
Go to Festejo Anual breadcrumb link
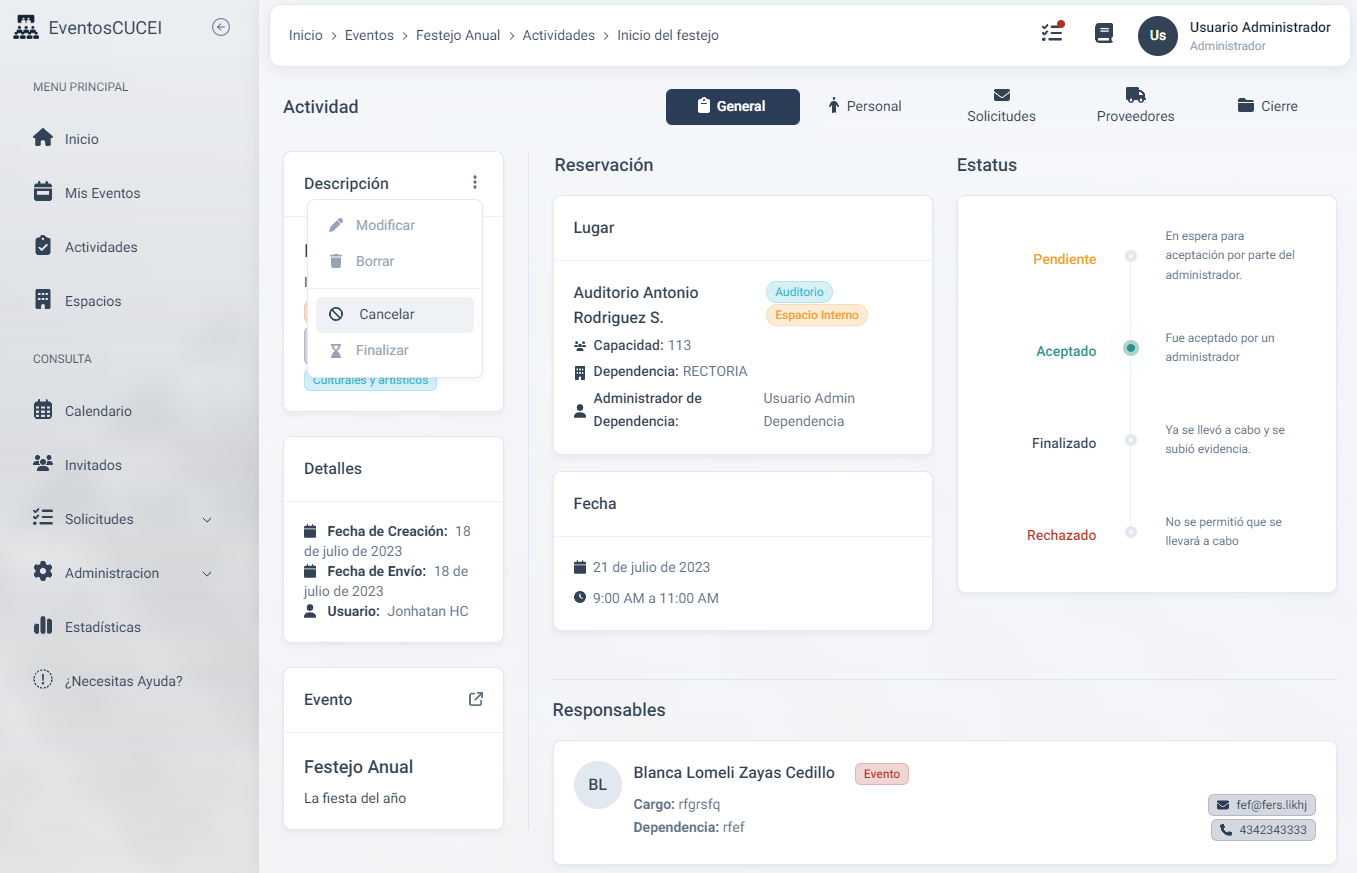(457, 35)
